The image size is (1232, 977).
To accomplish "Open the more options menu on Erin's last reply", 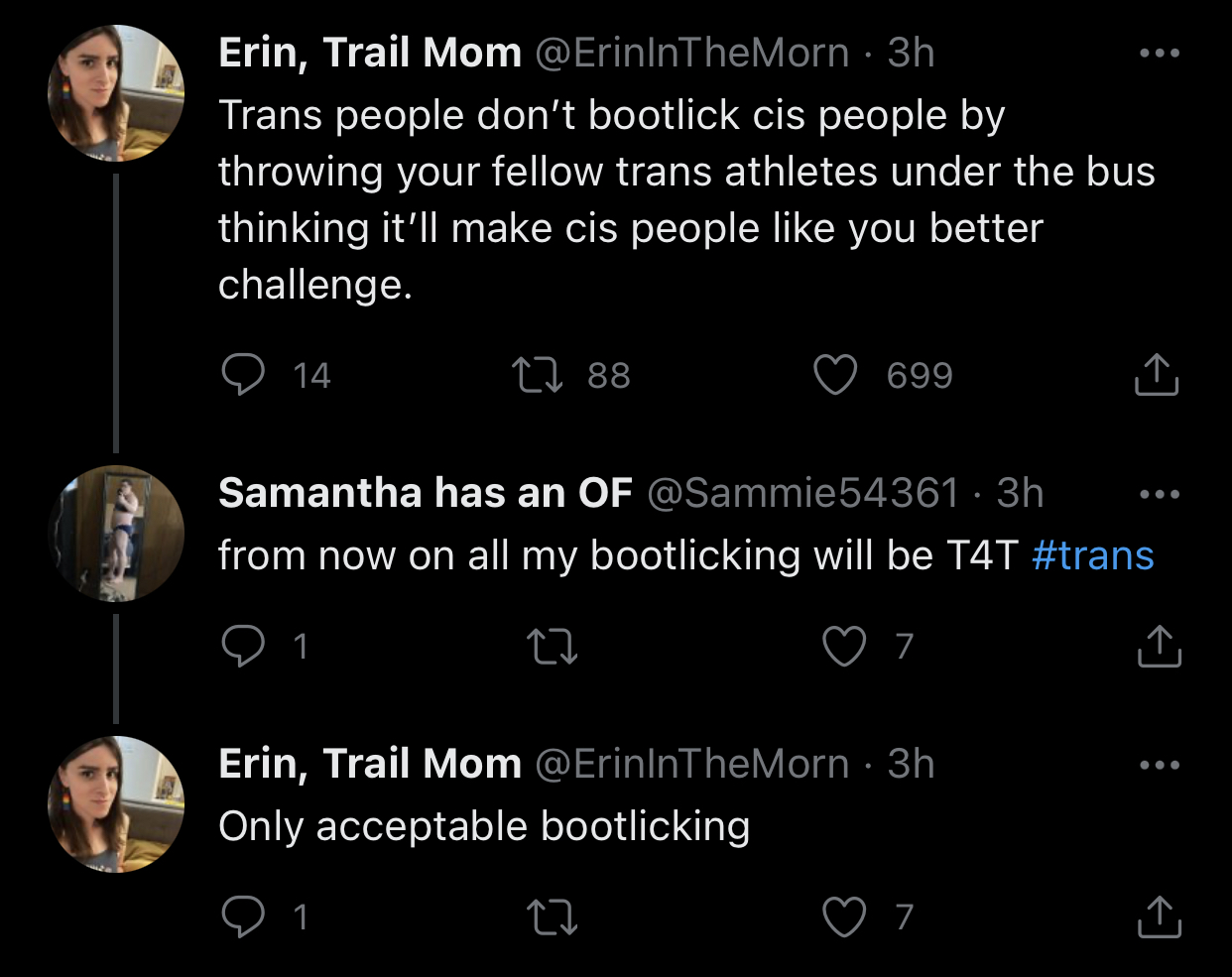I will coord(1160,765).
